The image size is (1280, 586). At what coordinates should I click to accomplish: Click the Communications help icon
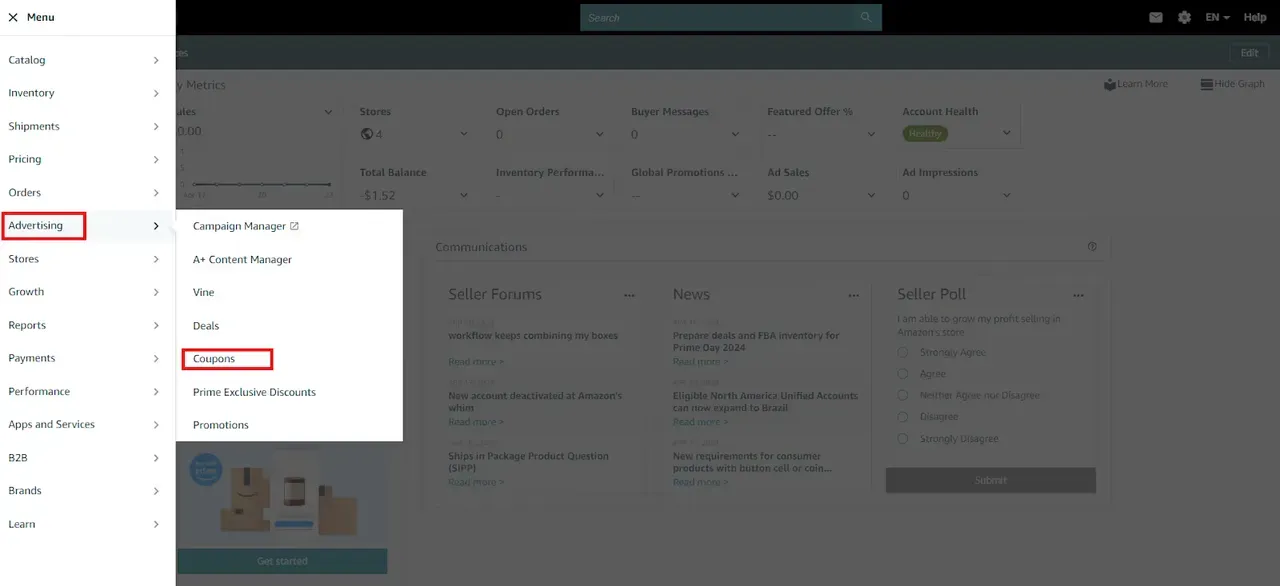1092,247
